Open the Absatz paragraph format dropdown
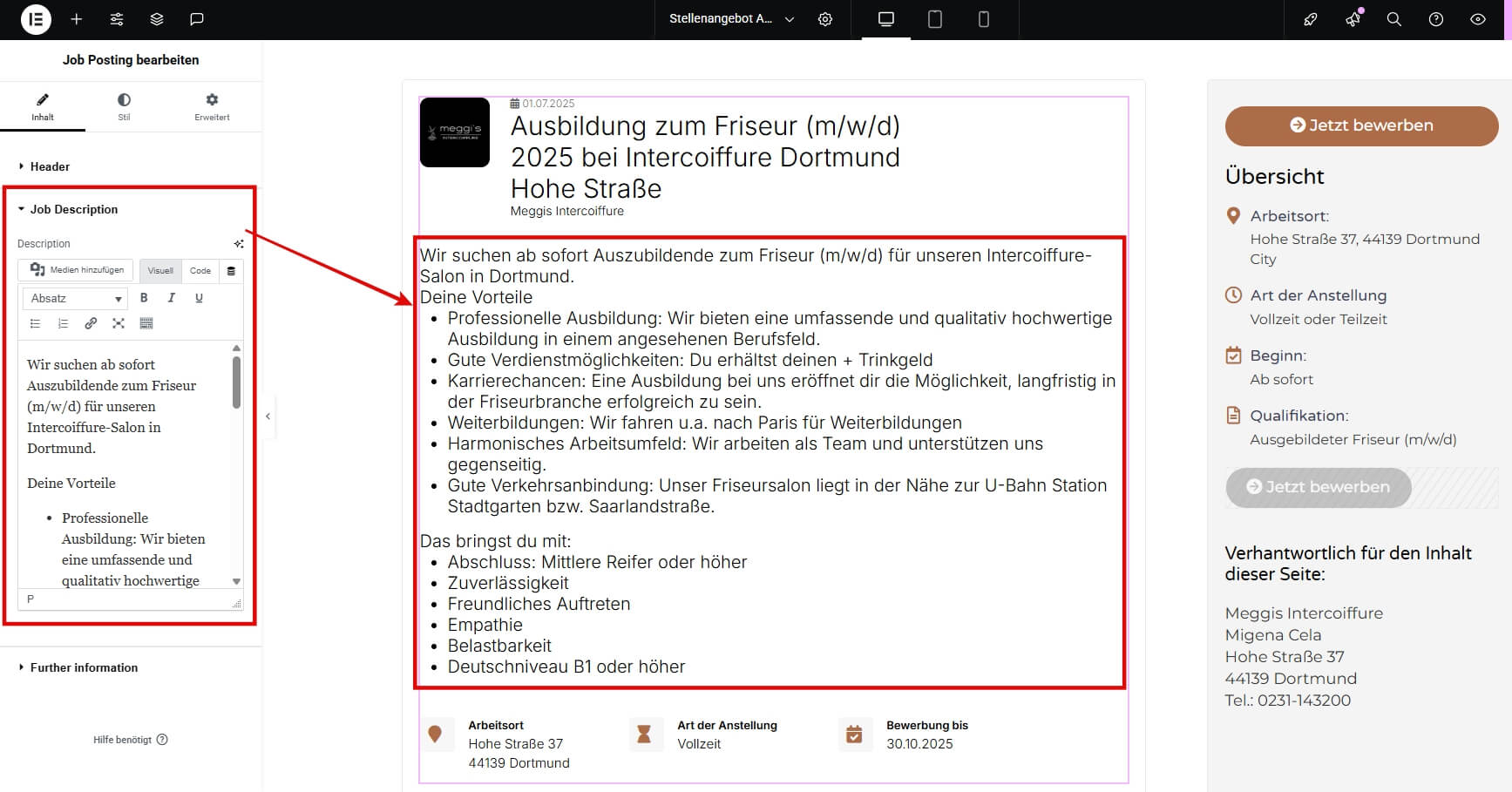This screenshot has width=1512, height=792. (x=76, y=298)
